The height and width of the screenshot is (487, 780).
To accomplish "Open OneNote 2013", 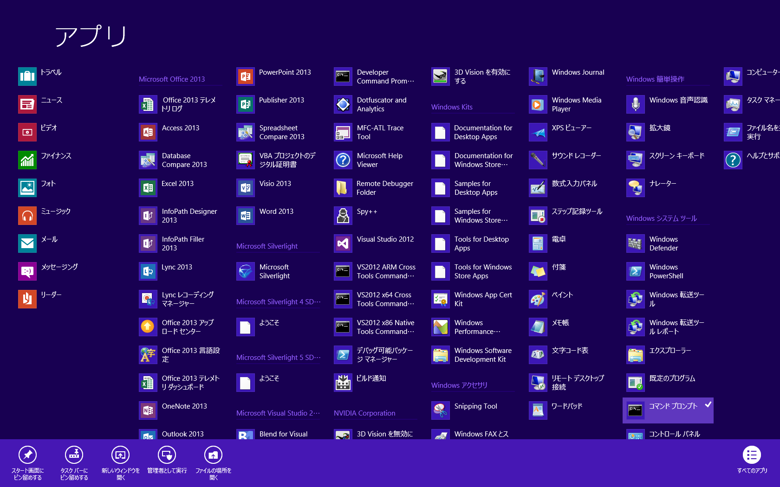I will pos(173,410).
